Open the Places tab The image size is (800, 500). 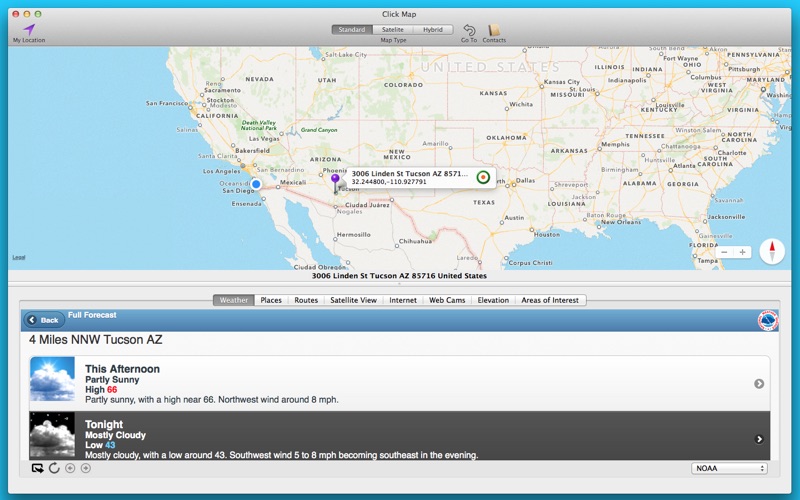[271, 300]
